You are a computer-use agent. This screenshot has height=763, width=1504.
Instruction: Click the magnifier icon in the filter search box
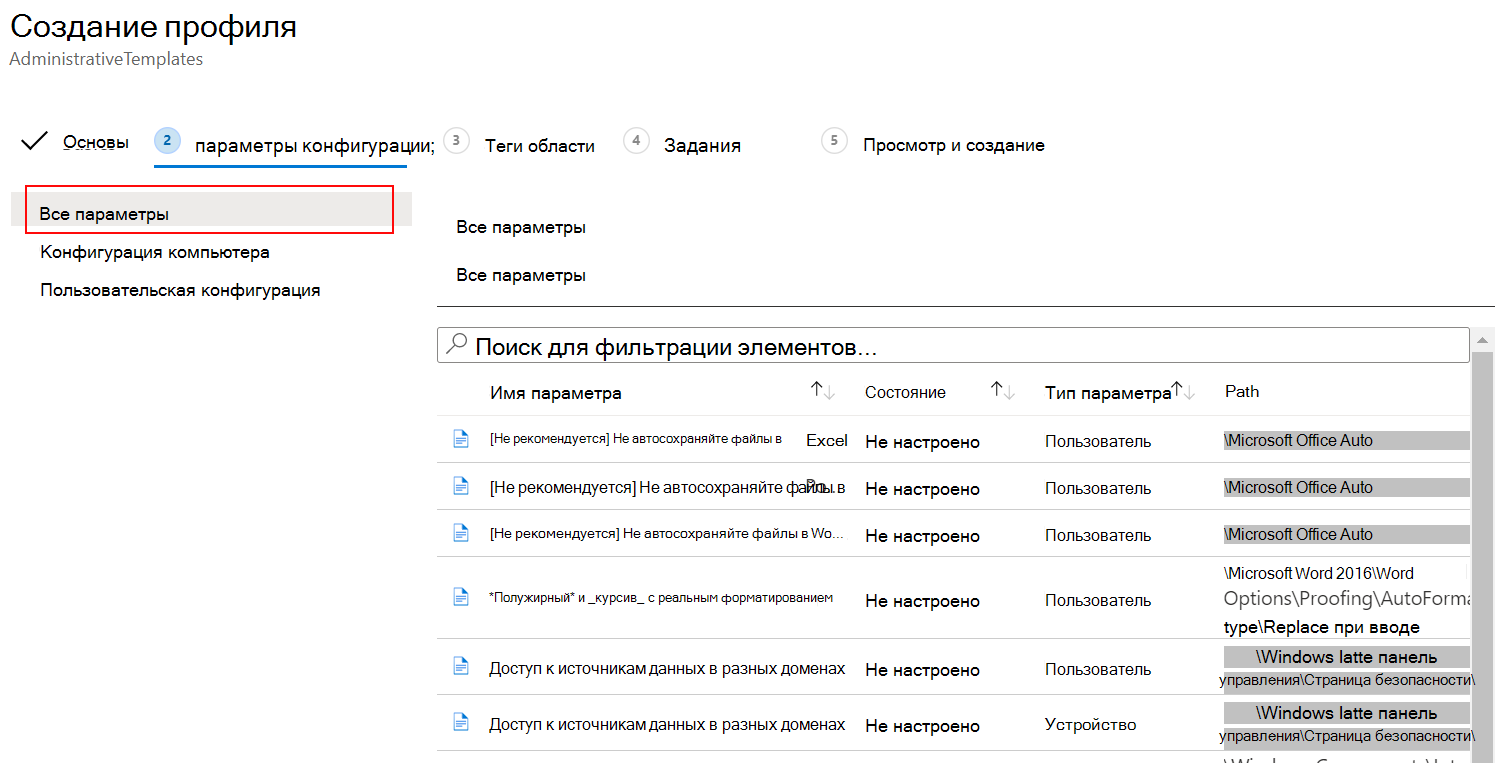pos(456,345)
